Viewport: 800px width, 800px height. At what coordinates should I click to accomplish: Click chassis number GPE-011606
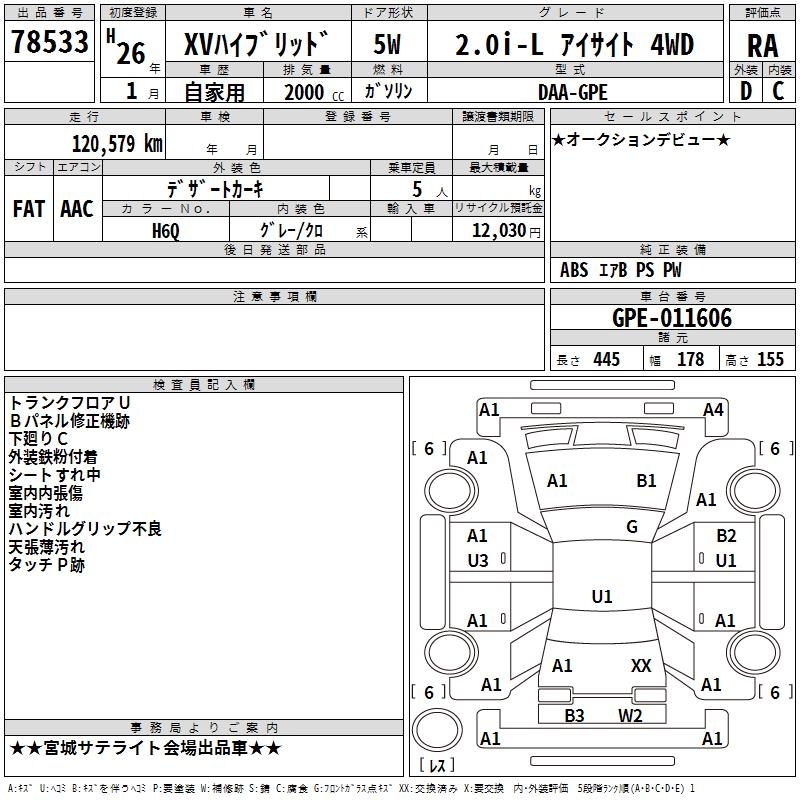click(672, 318)
